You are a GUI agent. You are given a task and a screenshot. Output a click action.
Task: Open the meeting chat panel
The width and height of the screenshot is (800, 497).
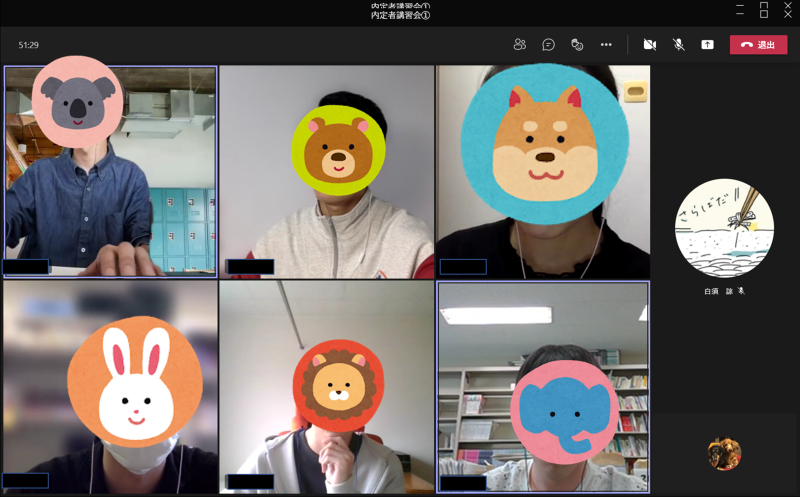(548, 45)
